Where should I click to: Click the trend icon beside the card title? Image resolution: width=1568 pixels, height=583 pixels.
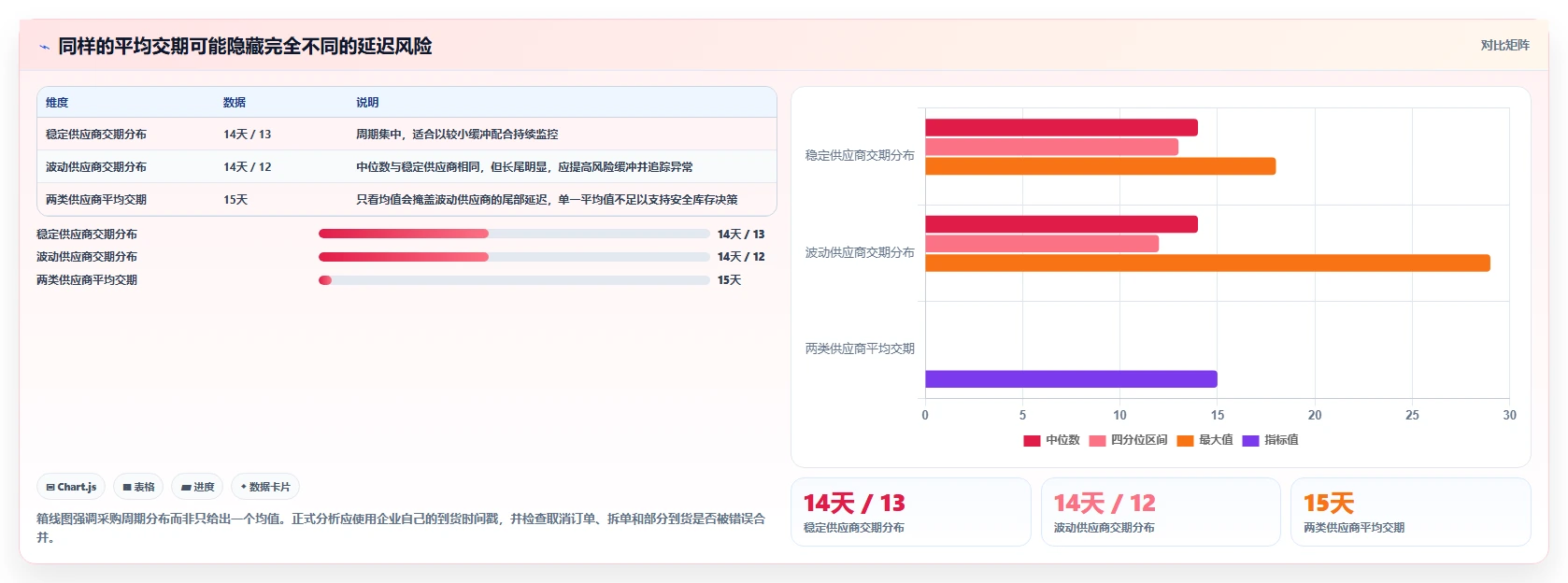click(x=44, y=47)
